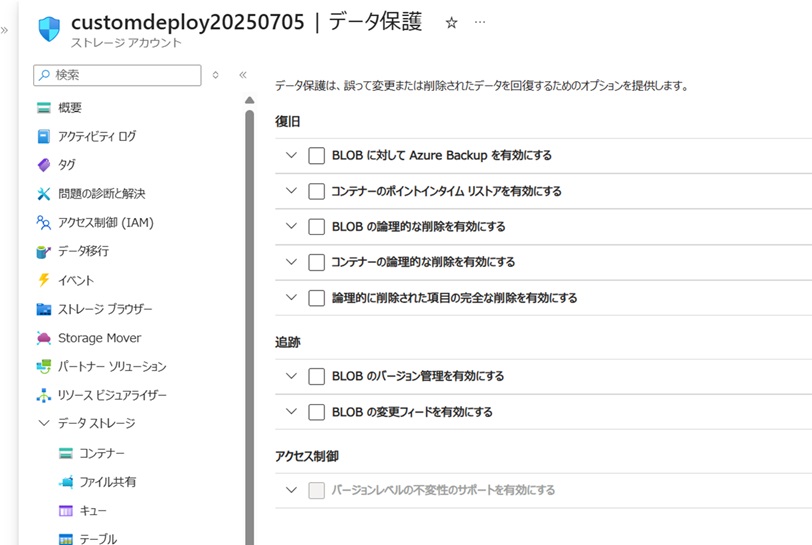Select イベント menu item
The height and width of the screenshot is (545, 812).
[x=76, y=280]
